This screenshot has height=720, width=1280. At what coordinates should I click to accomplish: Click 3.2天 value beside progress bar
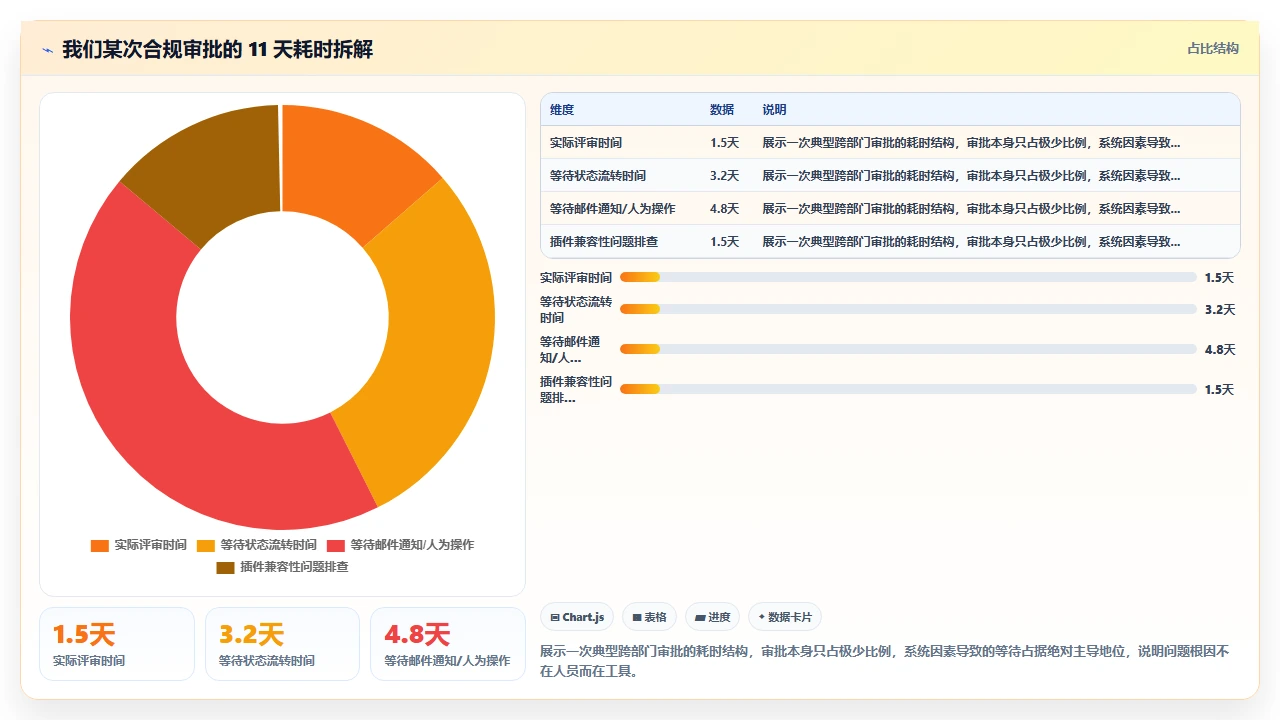pyautogui.click(x=1220, y=309)
